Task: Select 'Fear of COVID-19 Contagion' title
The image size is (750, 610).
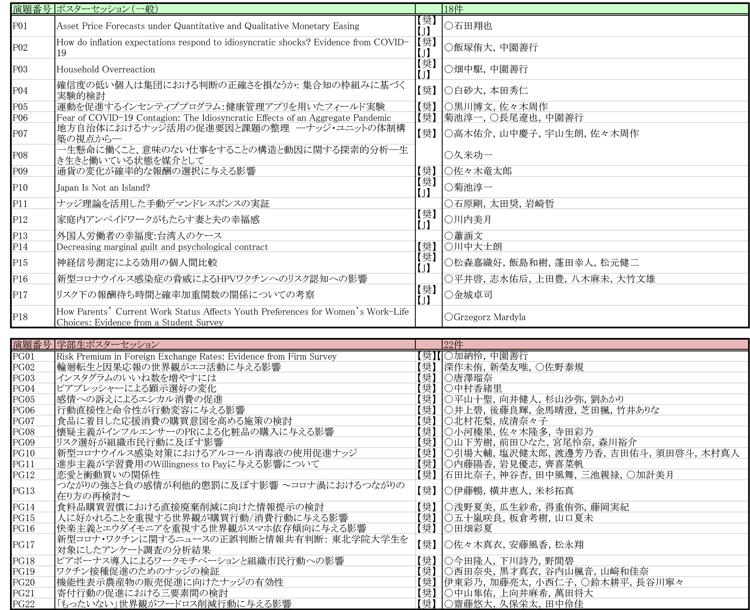Action: (224, 117)
